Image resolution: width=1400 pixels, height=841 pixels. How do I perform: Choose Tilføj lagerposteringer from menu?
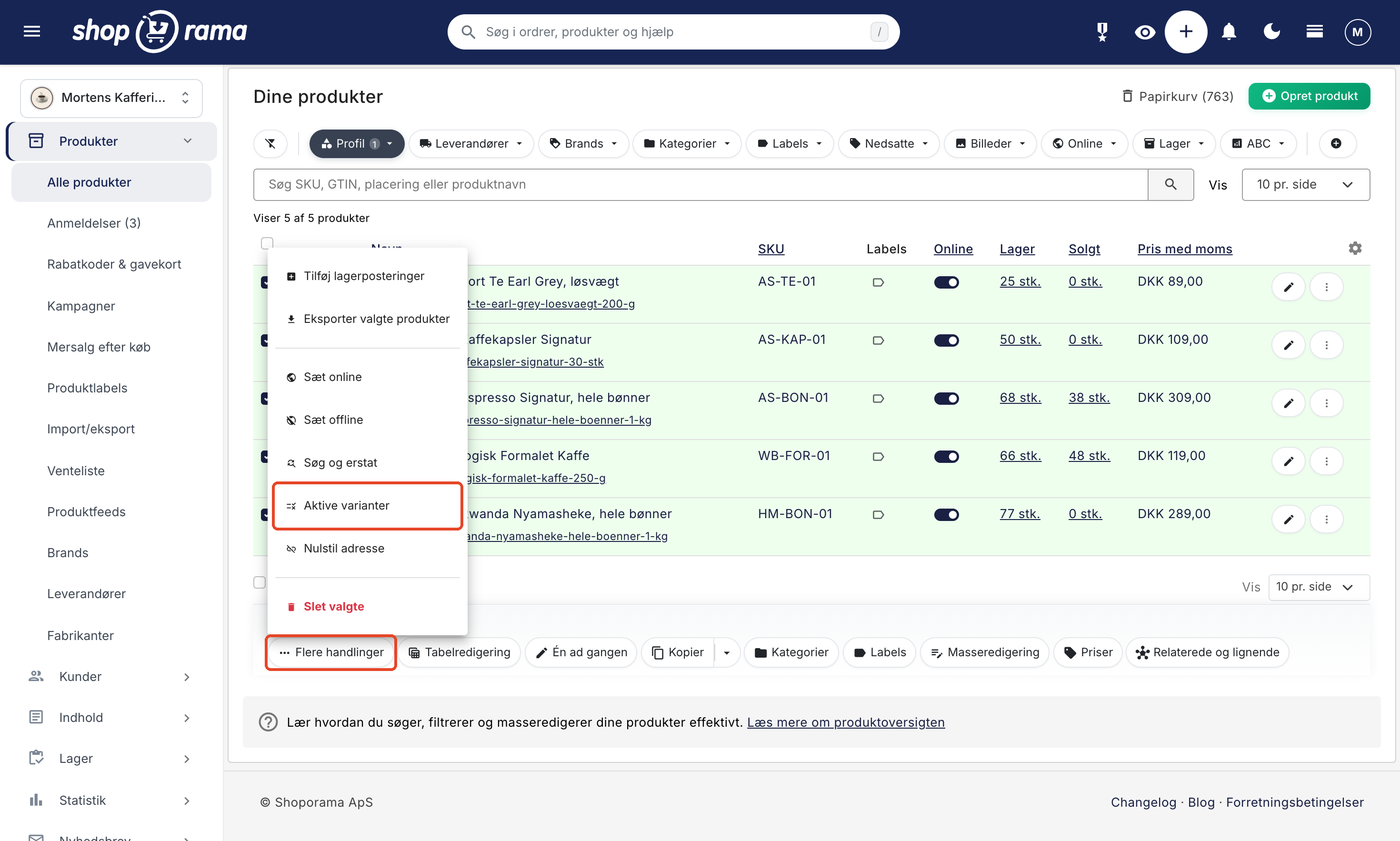[x=367, y=276]
